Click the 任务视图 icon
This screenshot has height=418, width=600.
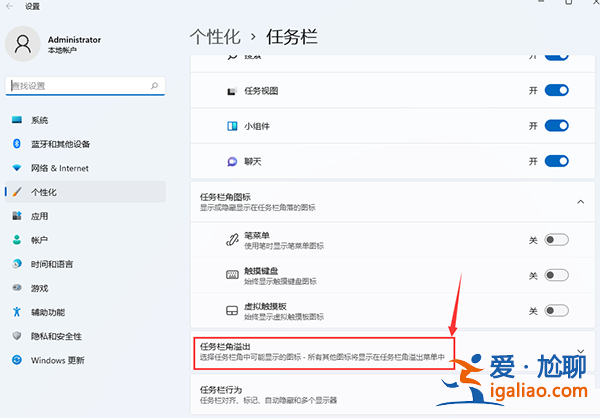232,91
